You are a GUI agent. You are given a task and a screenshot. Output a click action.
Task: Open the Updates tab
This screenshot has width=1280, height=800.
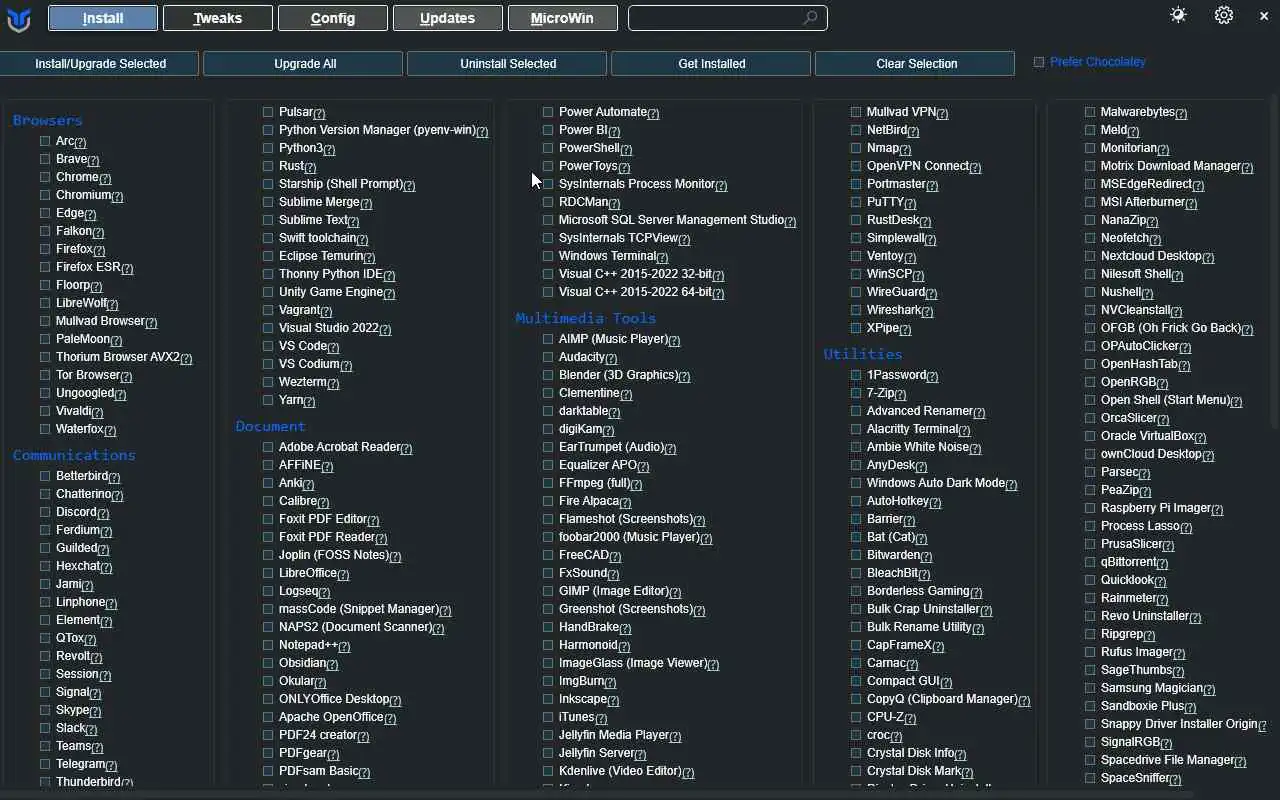[x=448, y=18]
